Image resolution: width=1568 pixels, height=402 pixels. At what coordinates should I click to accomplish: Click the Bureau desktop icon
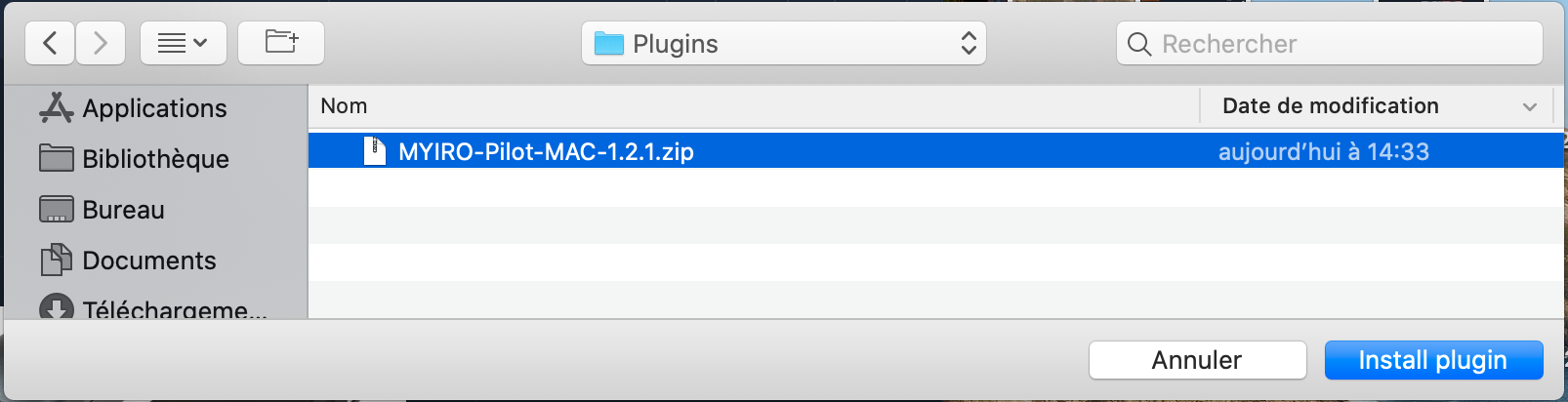pyautogui.click(x=57, y=209)
